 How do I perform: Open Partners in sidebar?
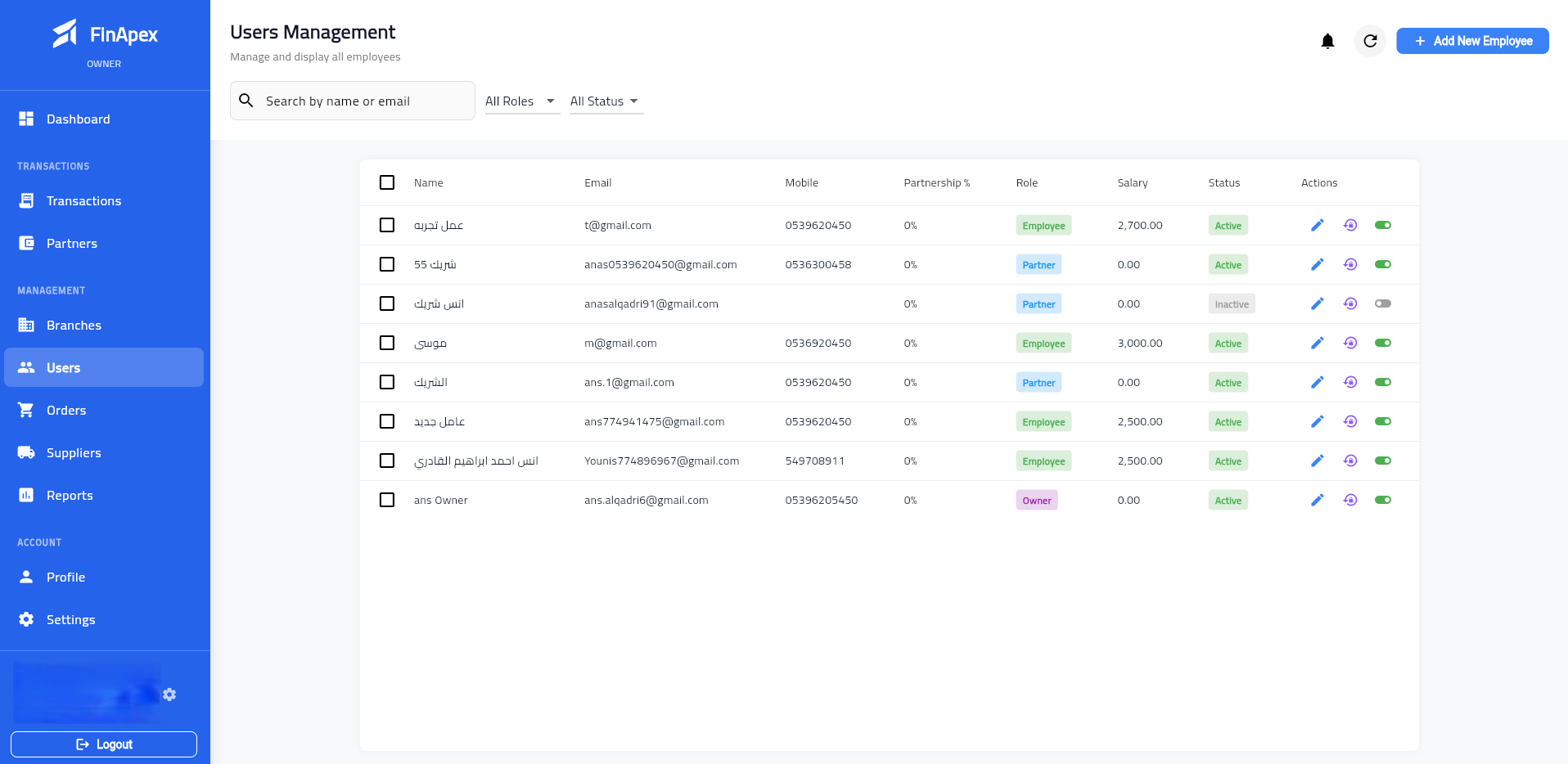(104, 243)
